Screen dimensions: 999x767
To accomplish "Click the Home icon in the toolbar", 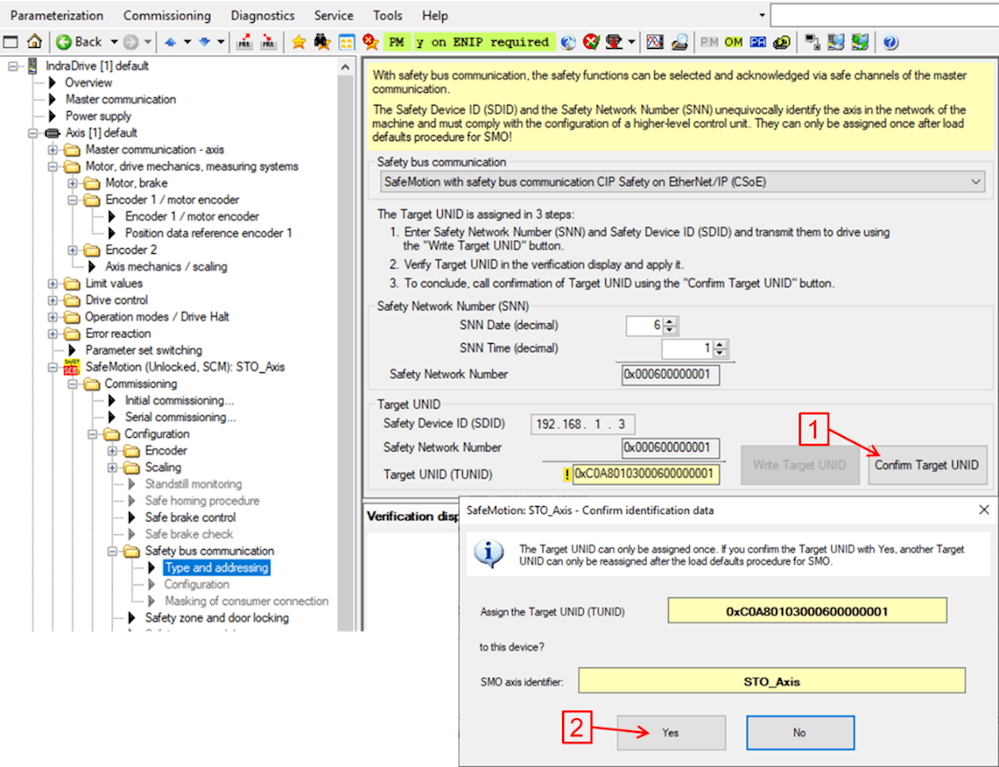I will point(34,42).
